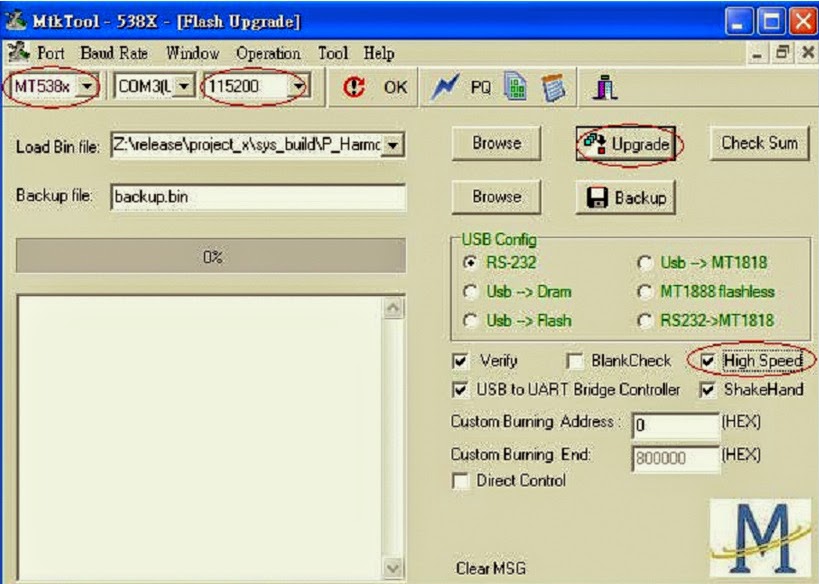Minimize the MtkTool main window
This screenshot has height=584, width=819.
point(739,22)
